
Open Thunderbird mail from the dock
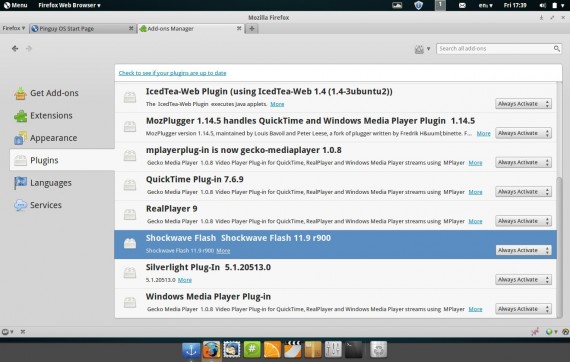(x=232, y=350)
